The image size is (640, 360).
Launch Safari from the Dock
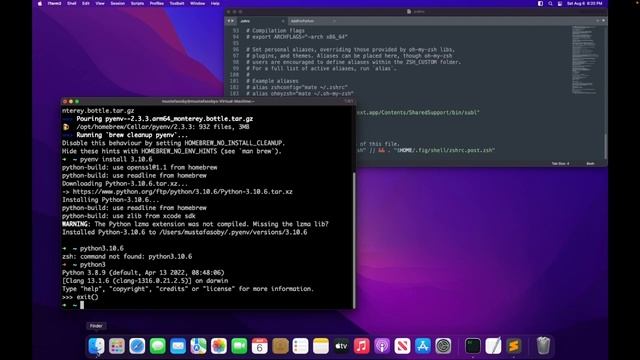(137, 346)
